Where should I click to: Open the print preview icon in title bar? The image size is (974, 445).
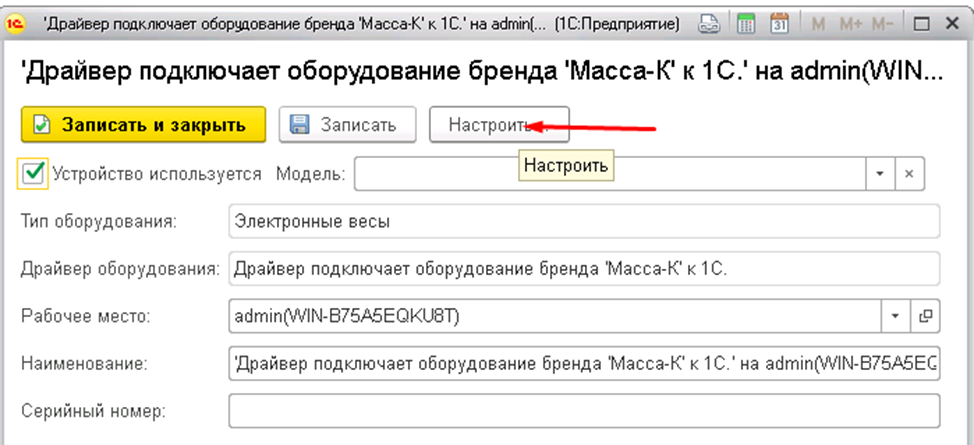708,24
